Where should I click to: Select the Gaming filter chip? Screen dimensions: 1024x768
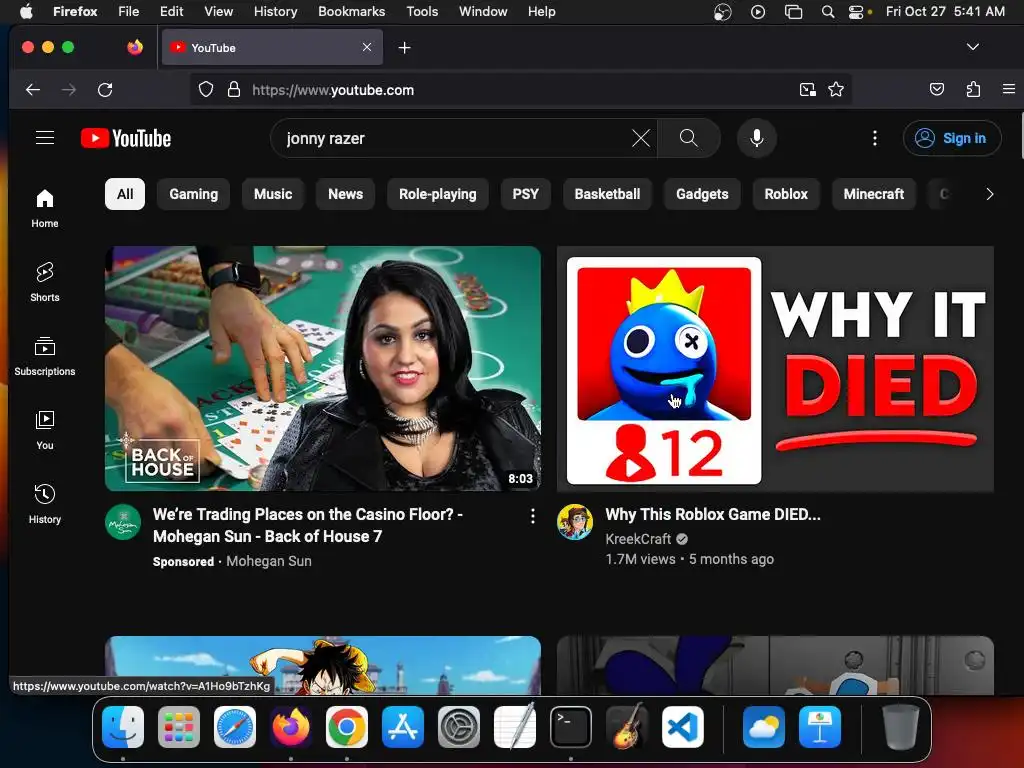pos(193,194)
